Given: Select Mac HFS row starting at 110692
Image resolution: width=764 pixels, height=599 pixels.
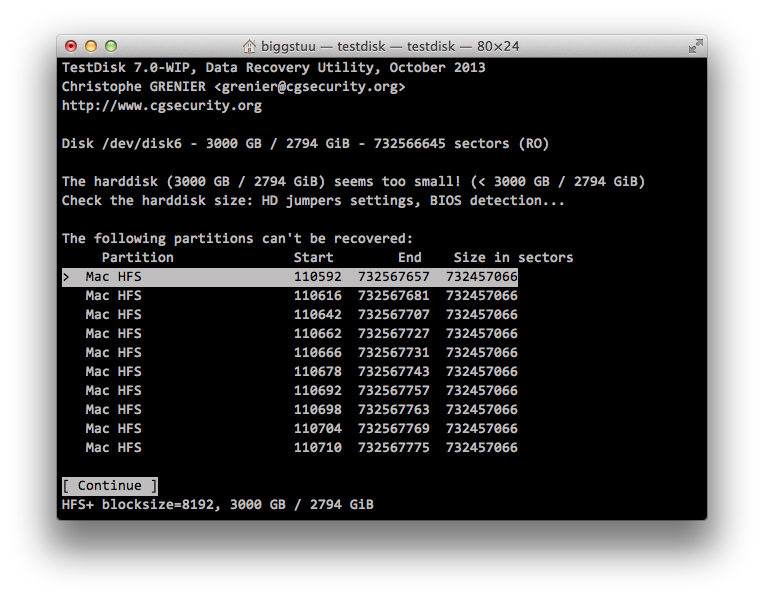Looking at the screenshot, I should (289, 391).
